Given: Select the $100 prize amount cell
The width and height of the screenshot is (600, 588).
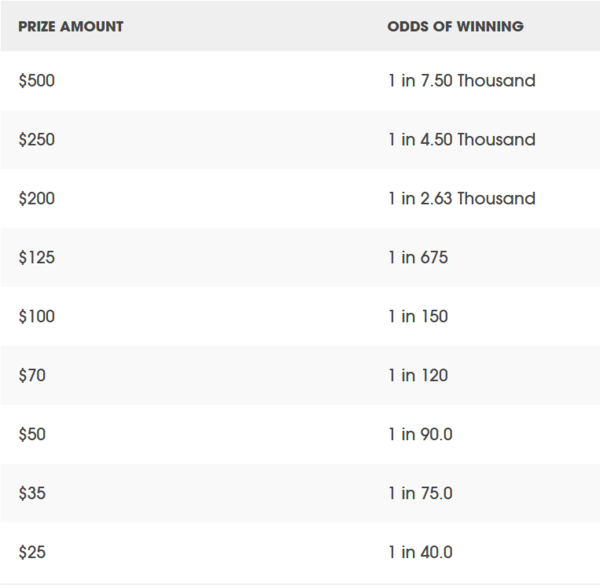Looking at the screenshot, I should tap(37, 317).
